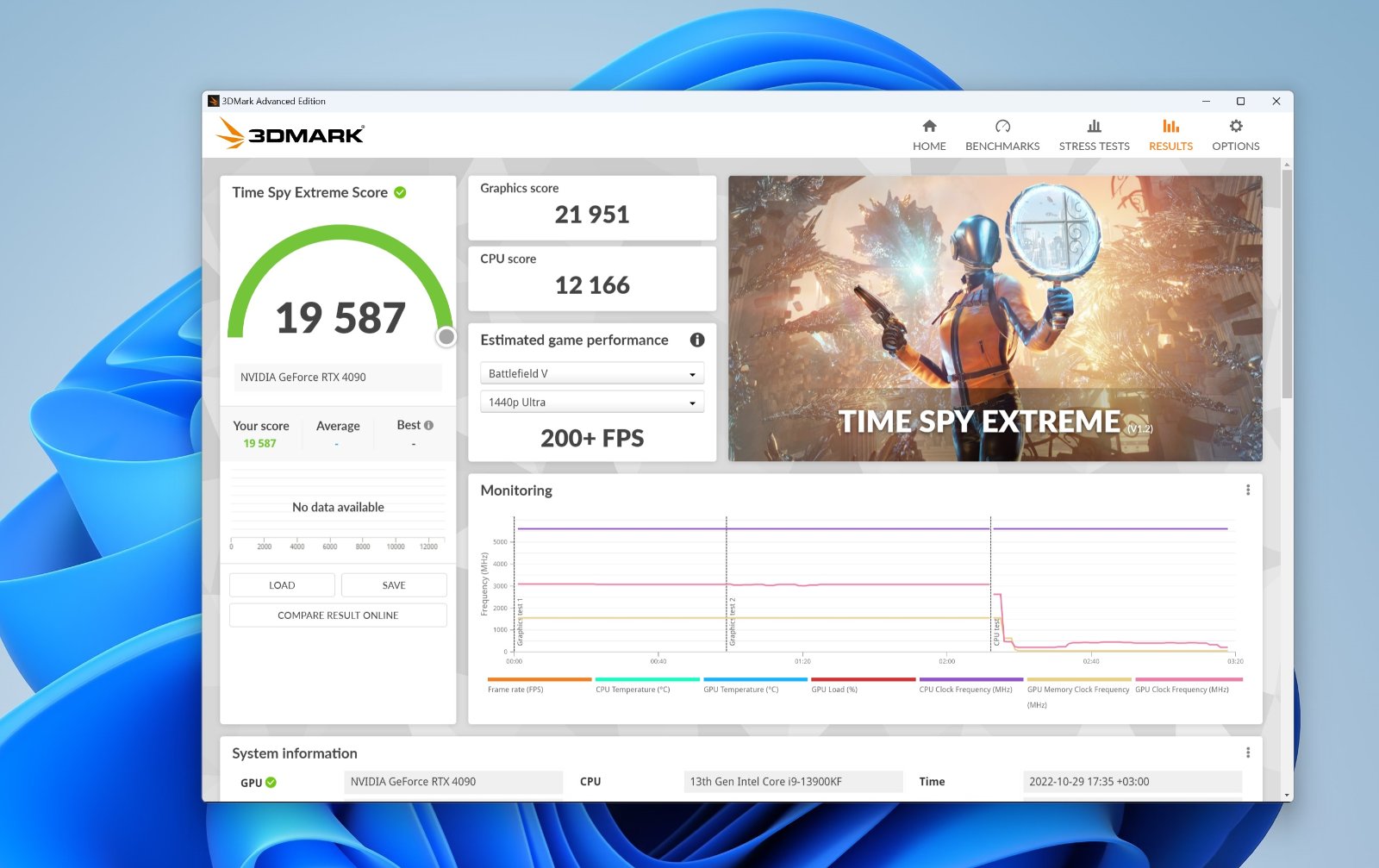Click NVIDIA GeForce RTX 4090 in System information
The width and height of the screenshot is (1379, 868).
453,782
